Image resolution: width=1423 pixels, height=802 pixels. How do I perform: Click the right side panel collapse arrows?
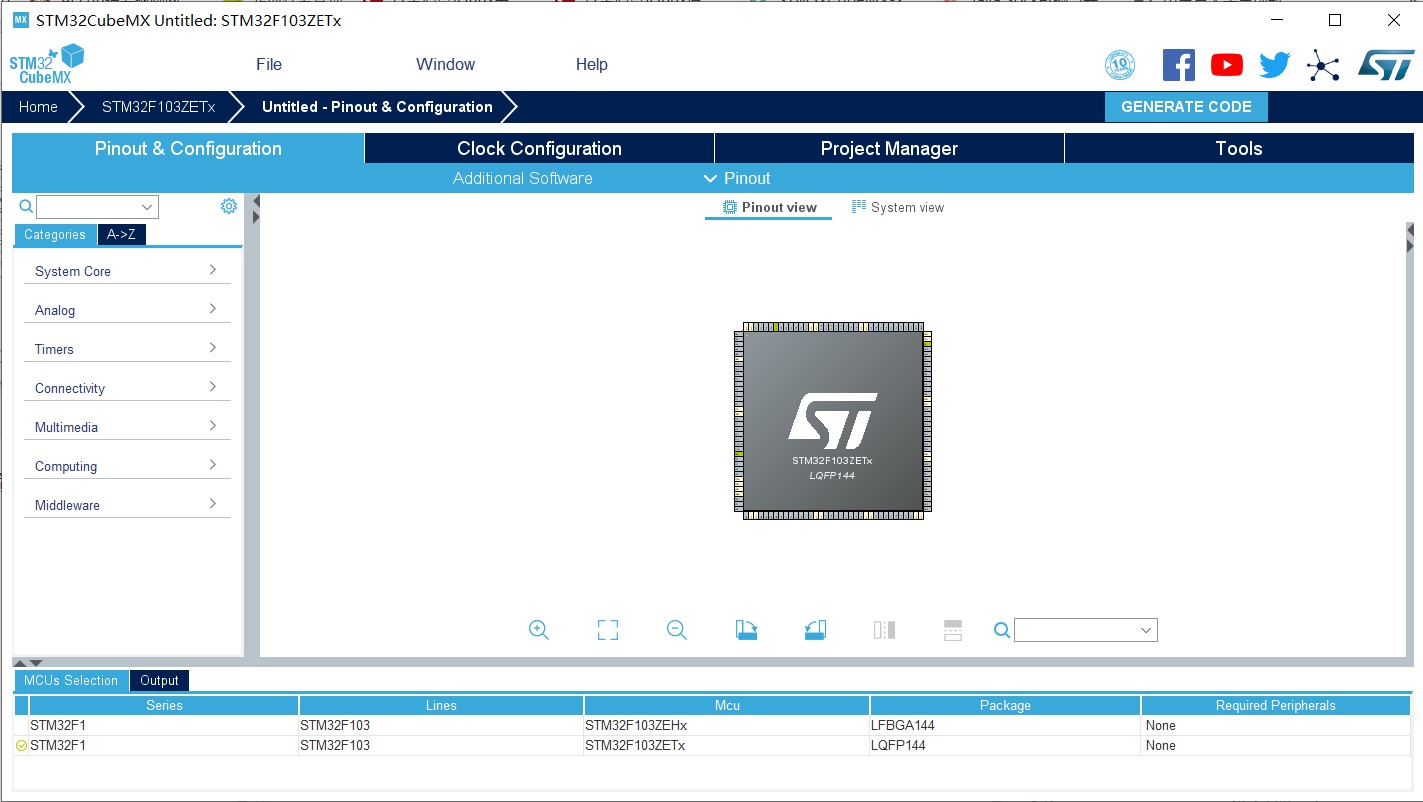1409,238
